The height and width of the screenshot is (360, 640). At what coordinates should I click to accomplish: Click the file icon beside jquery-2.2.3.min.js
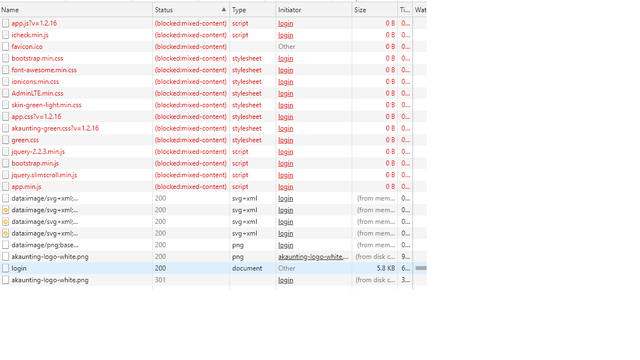point(5,151)
